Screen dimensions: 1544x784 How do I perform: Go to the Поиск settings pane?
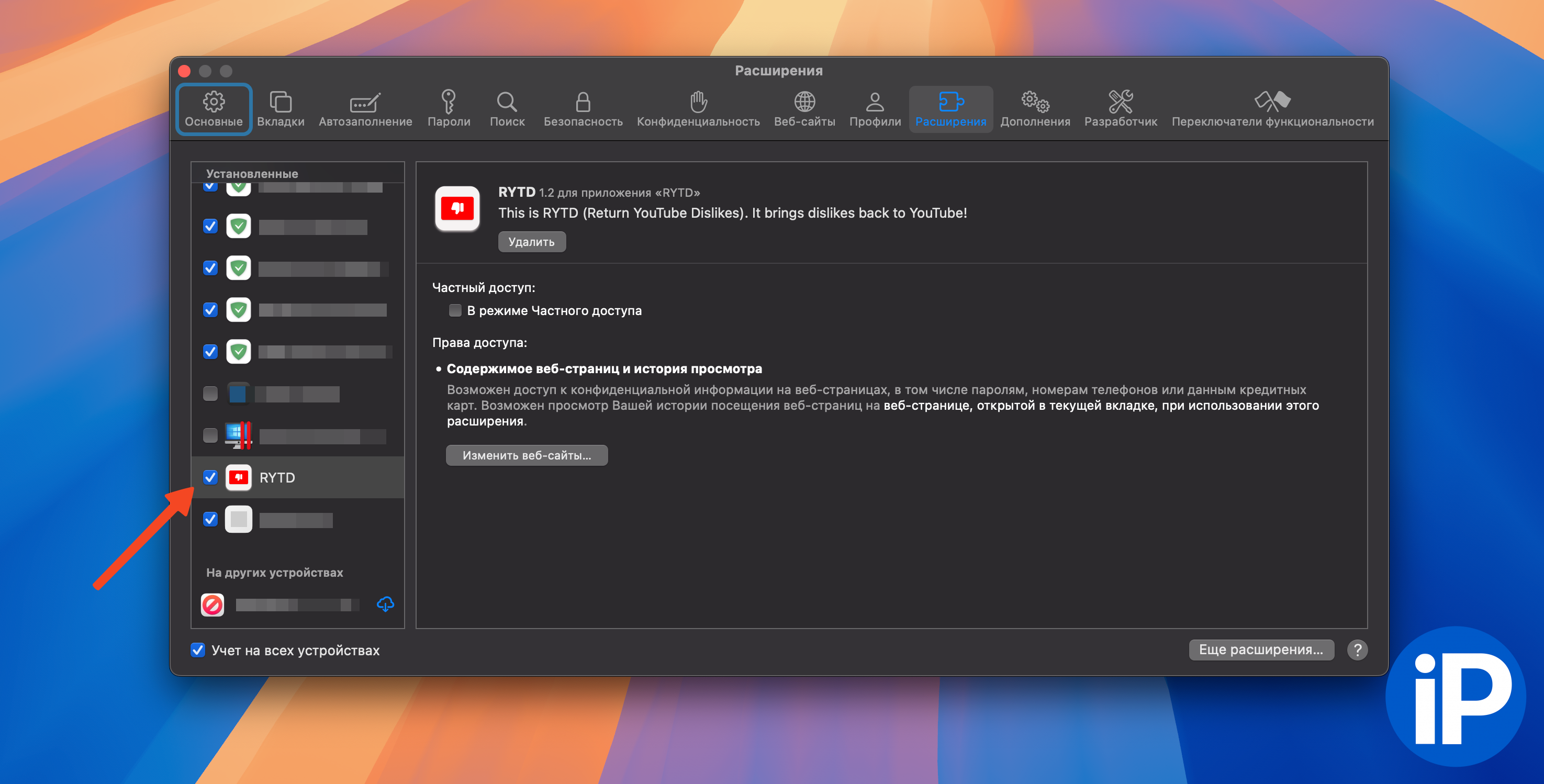[x=507, y=110]
